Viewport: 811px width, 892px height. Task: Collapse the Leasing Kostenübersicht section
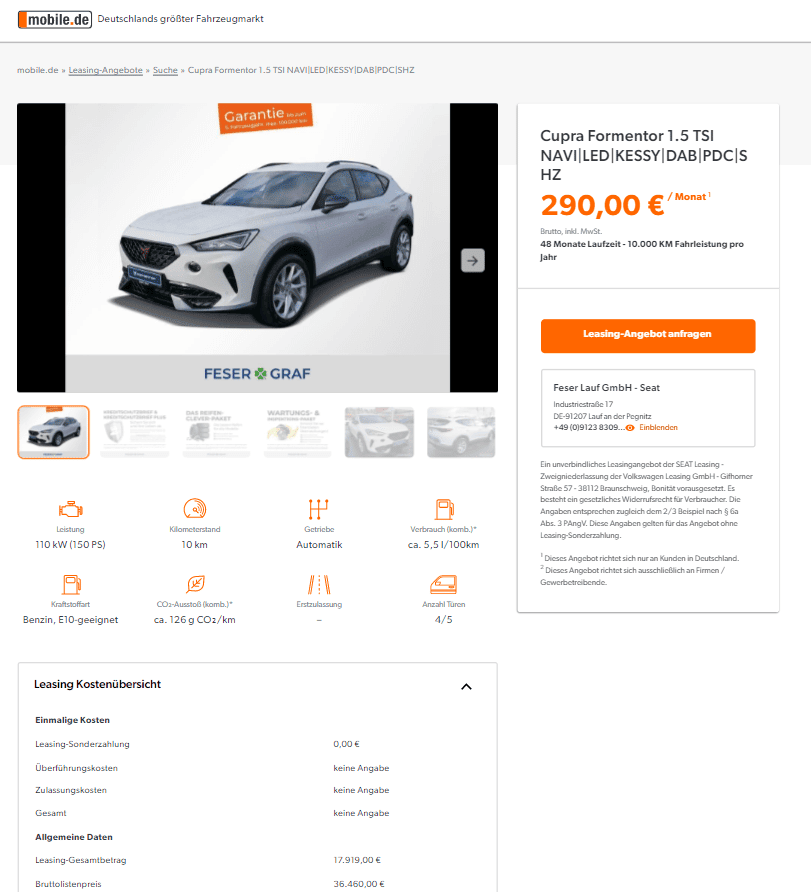[466, 687]
